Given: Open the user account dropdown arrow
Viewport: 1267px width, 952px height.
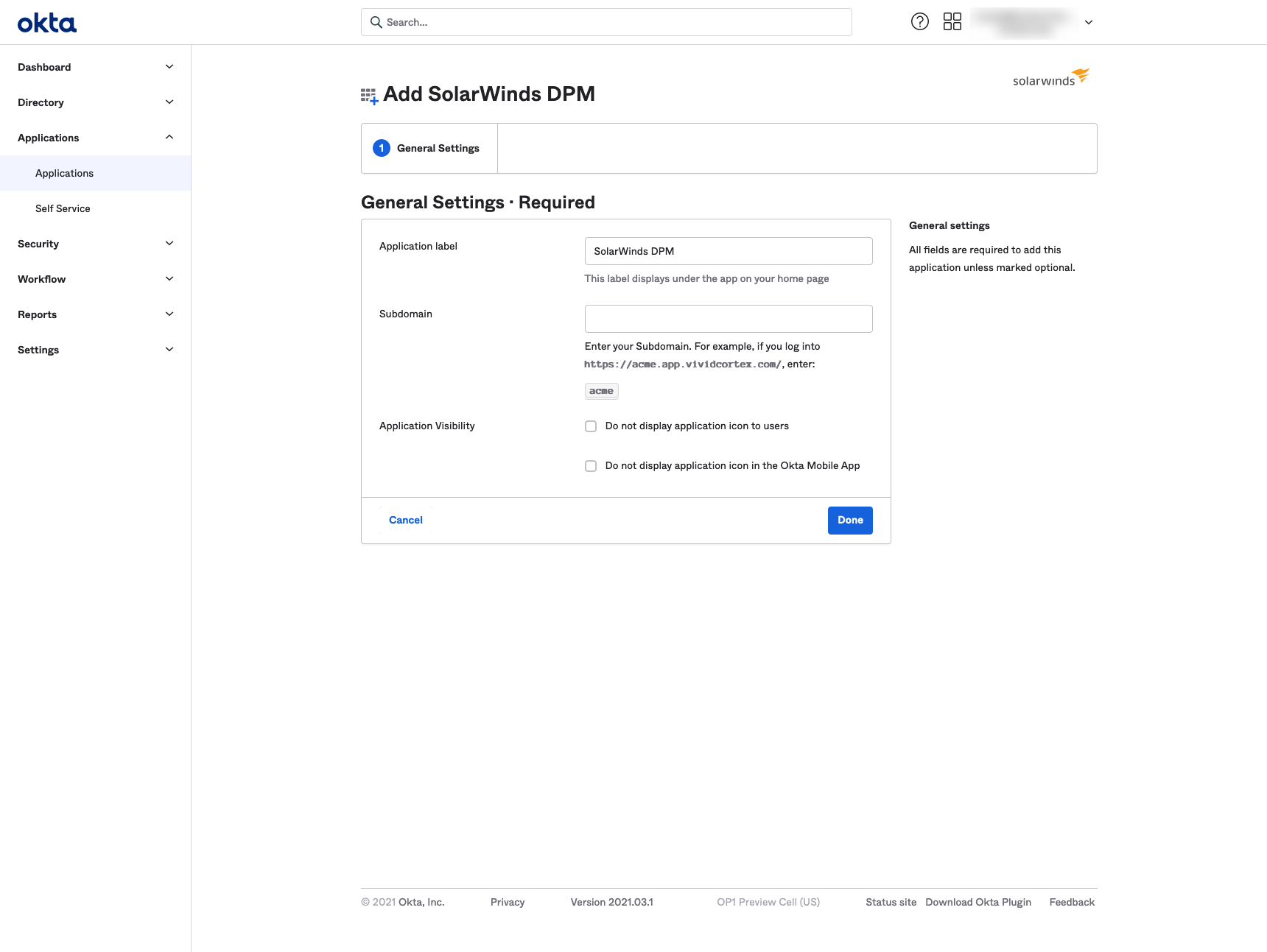Looking at the screenshot, I should [1089, 22].
